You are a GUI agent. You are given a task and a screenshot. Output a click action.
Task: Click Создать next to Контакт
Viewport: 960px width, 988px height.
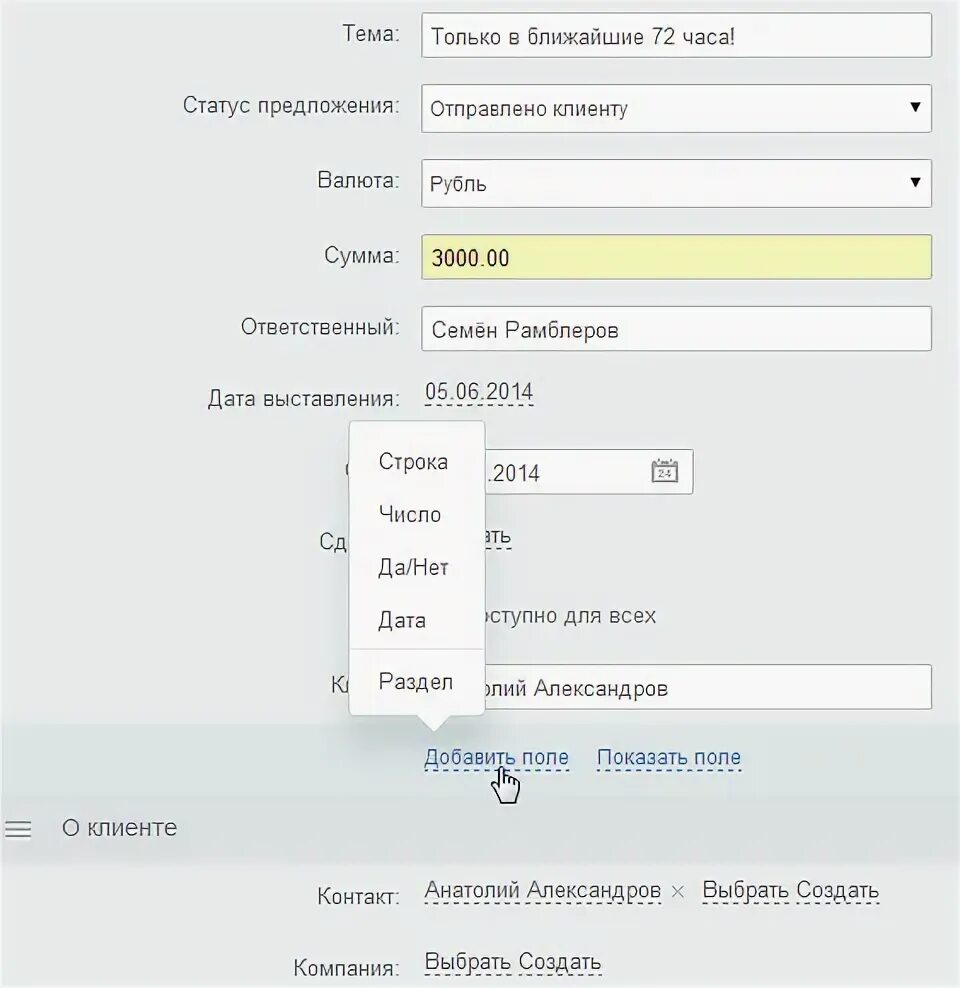[x=837, y=890]
